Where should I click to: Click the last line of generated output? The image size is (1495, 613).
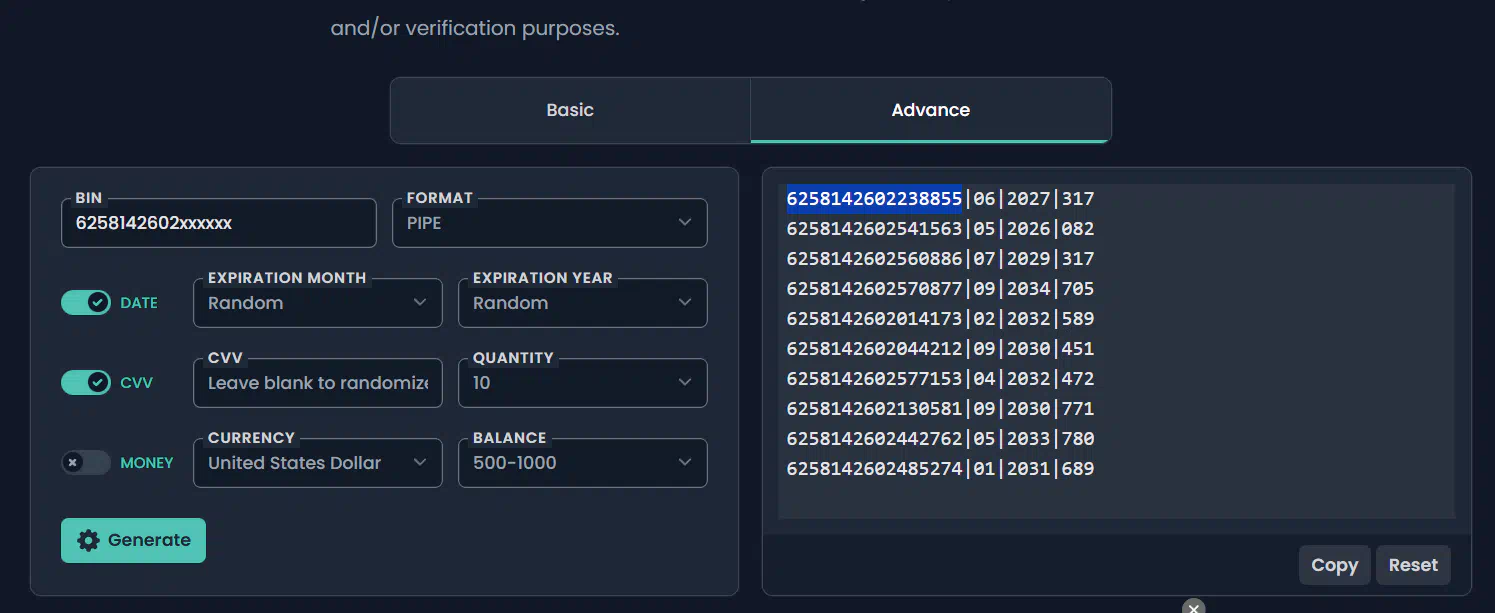pyautogui.click(x=939, y=469)
